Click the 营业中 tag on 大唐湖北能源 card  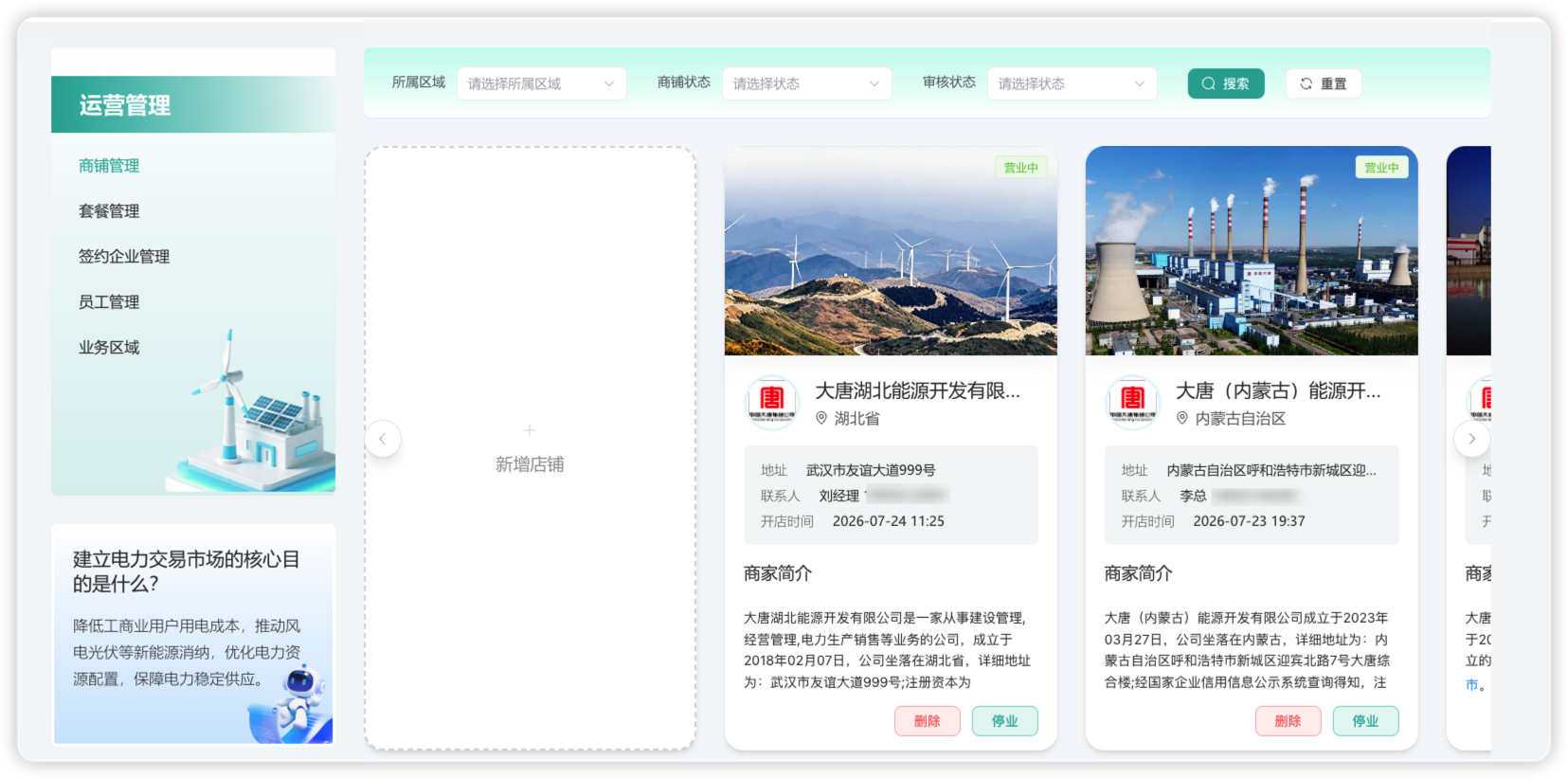pos(1021,168)
